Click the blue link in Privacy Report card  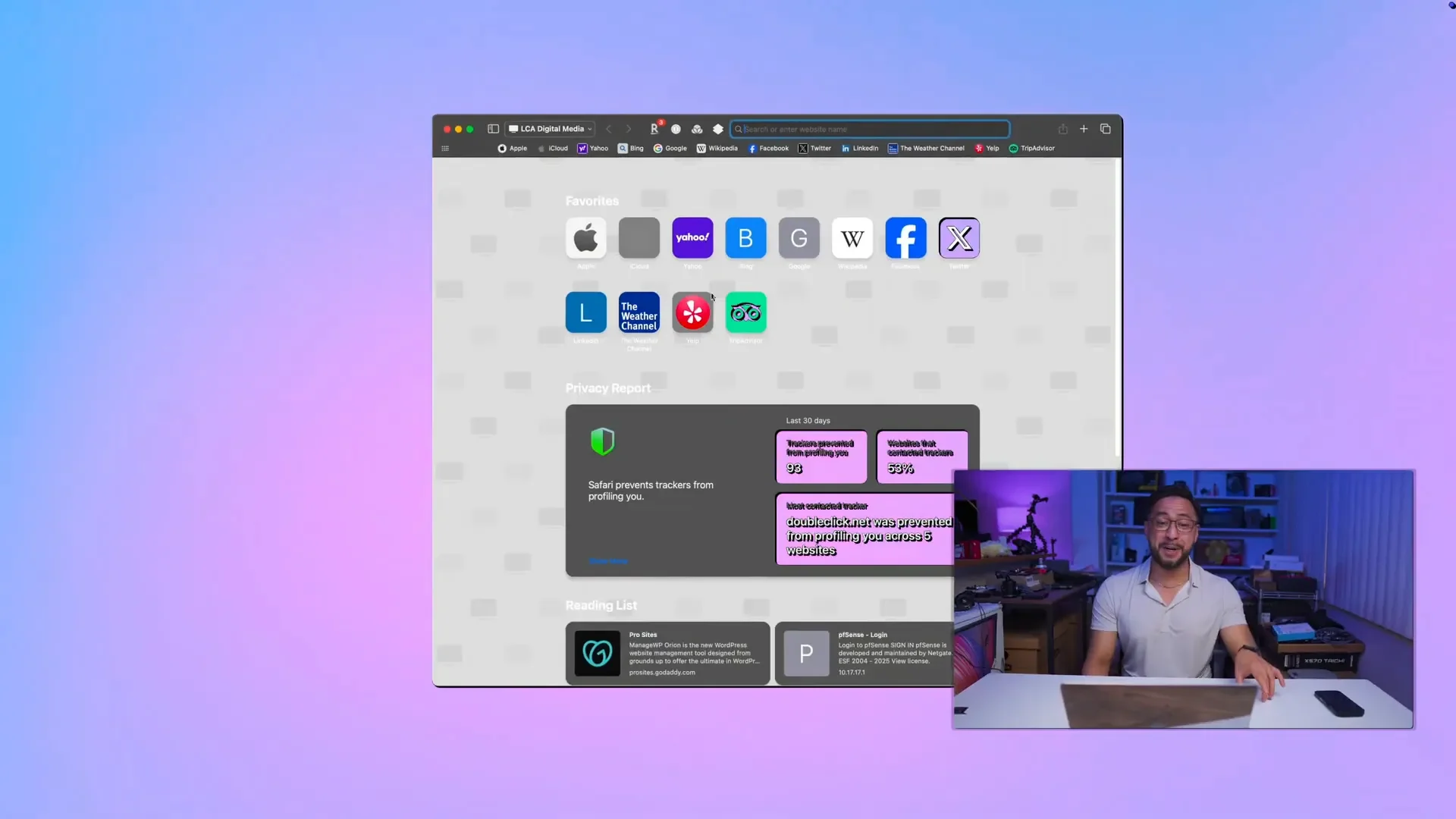pyautogui.click(x=608, y=561)
